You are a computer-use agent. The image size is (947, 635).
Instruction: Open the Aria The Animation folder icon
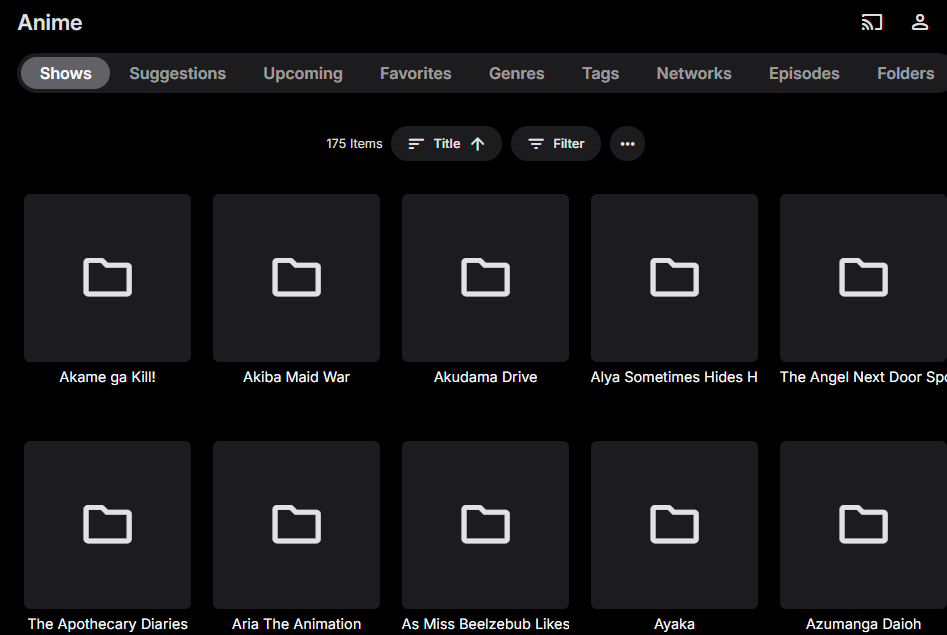point(296,524)
